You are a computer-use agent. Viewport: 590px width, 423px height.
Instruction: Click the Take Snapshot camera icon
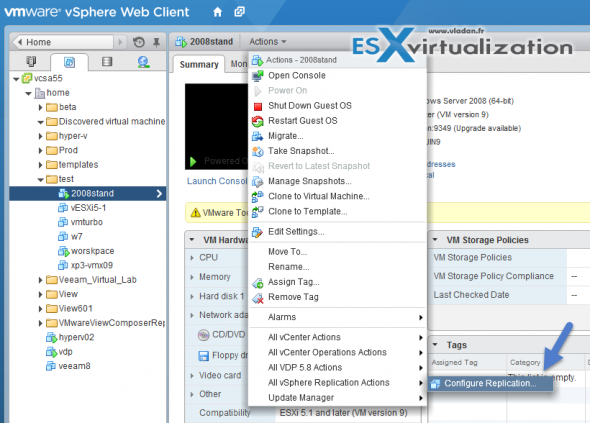click(258, 151)
